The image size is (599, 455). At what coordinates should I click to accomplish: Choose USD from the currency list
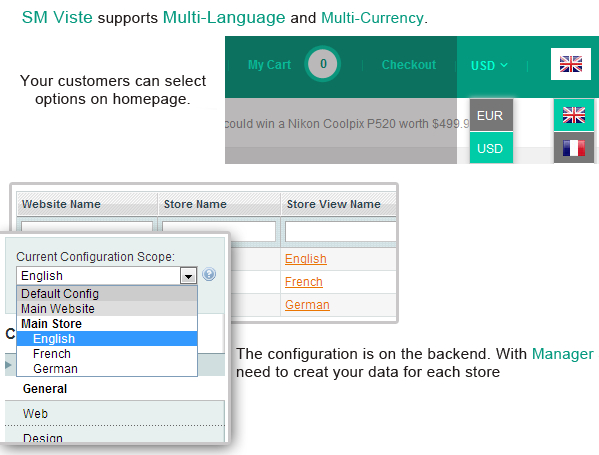pos(491,148)
